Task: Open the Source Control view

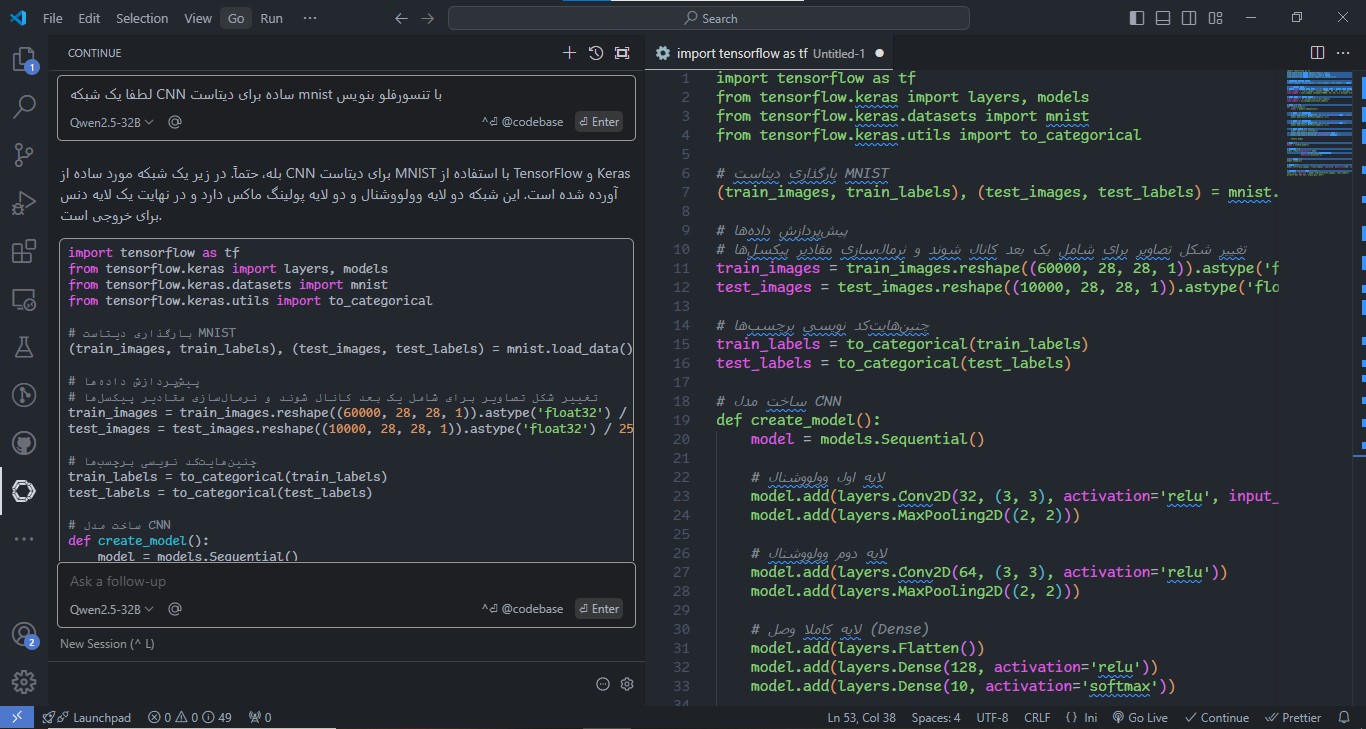Action: point(24,154)
